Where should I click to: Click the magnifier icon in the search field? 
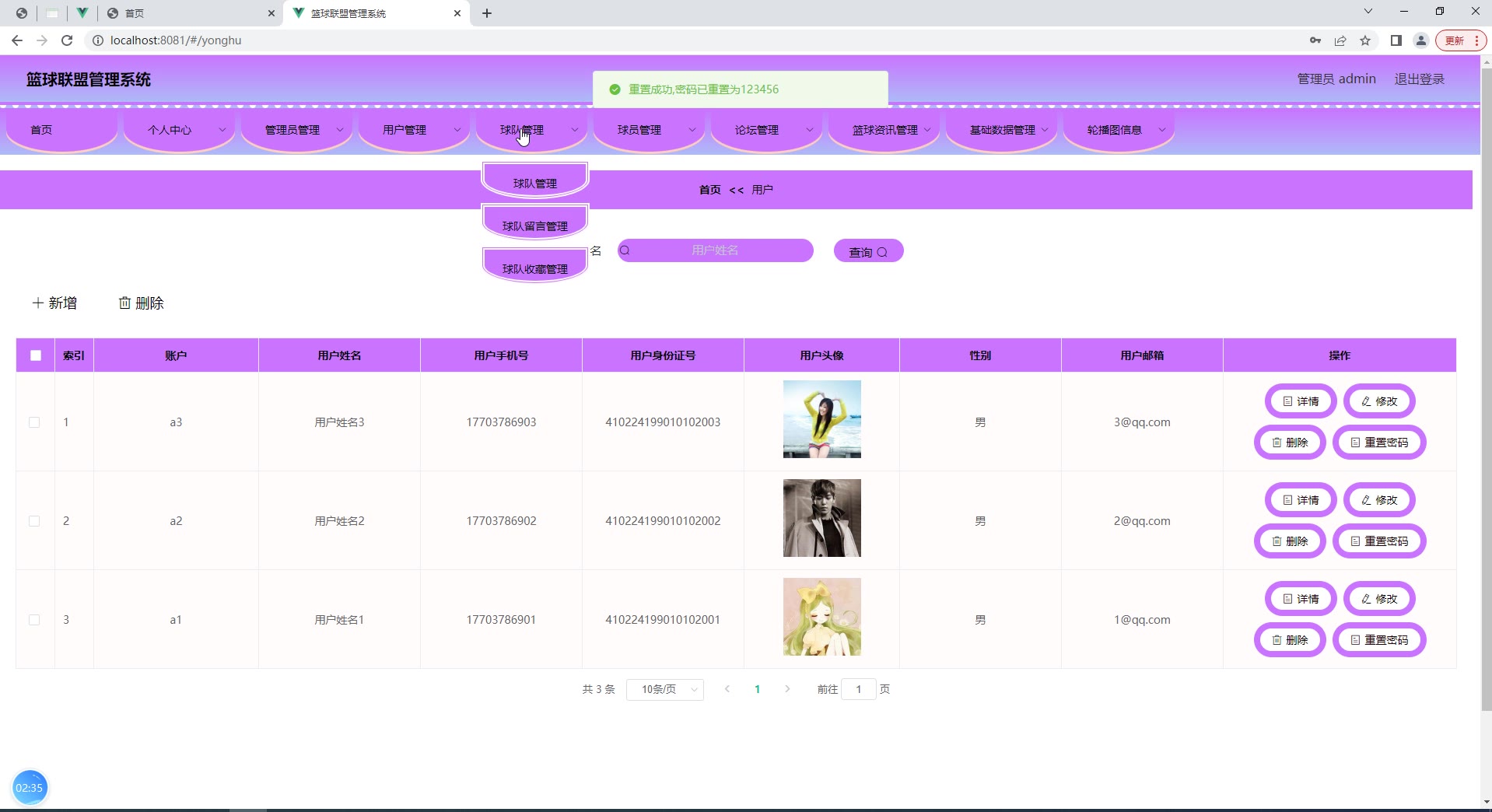pos(625,250)
